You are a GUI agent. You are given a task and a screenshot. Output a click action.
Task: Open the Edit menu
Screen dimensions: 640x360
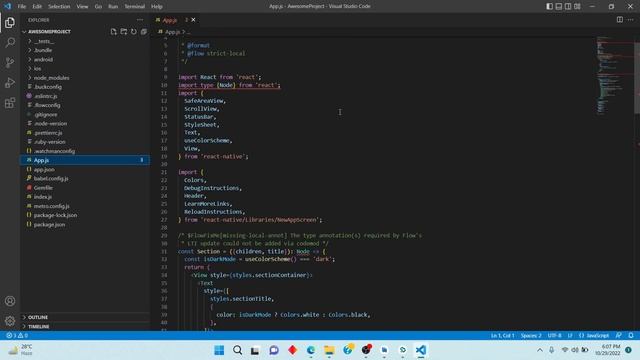[x=37, y=7]
